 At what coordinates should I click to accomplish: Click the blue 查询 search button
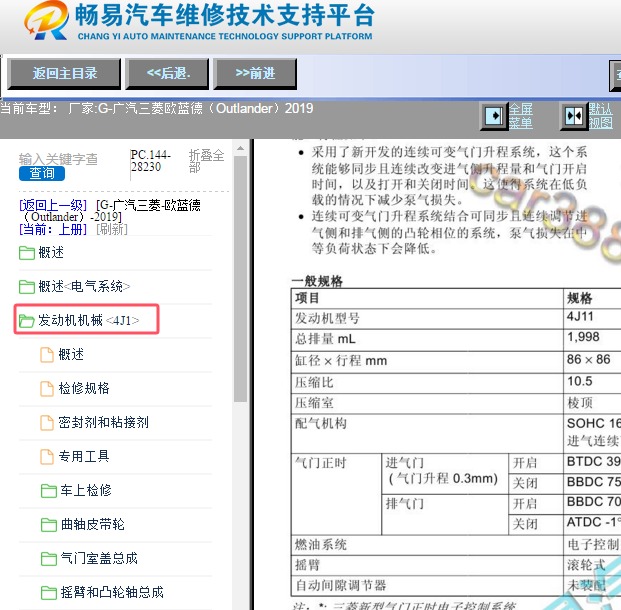click(x=42, y=173)
